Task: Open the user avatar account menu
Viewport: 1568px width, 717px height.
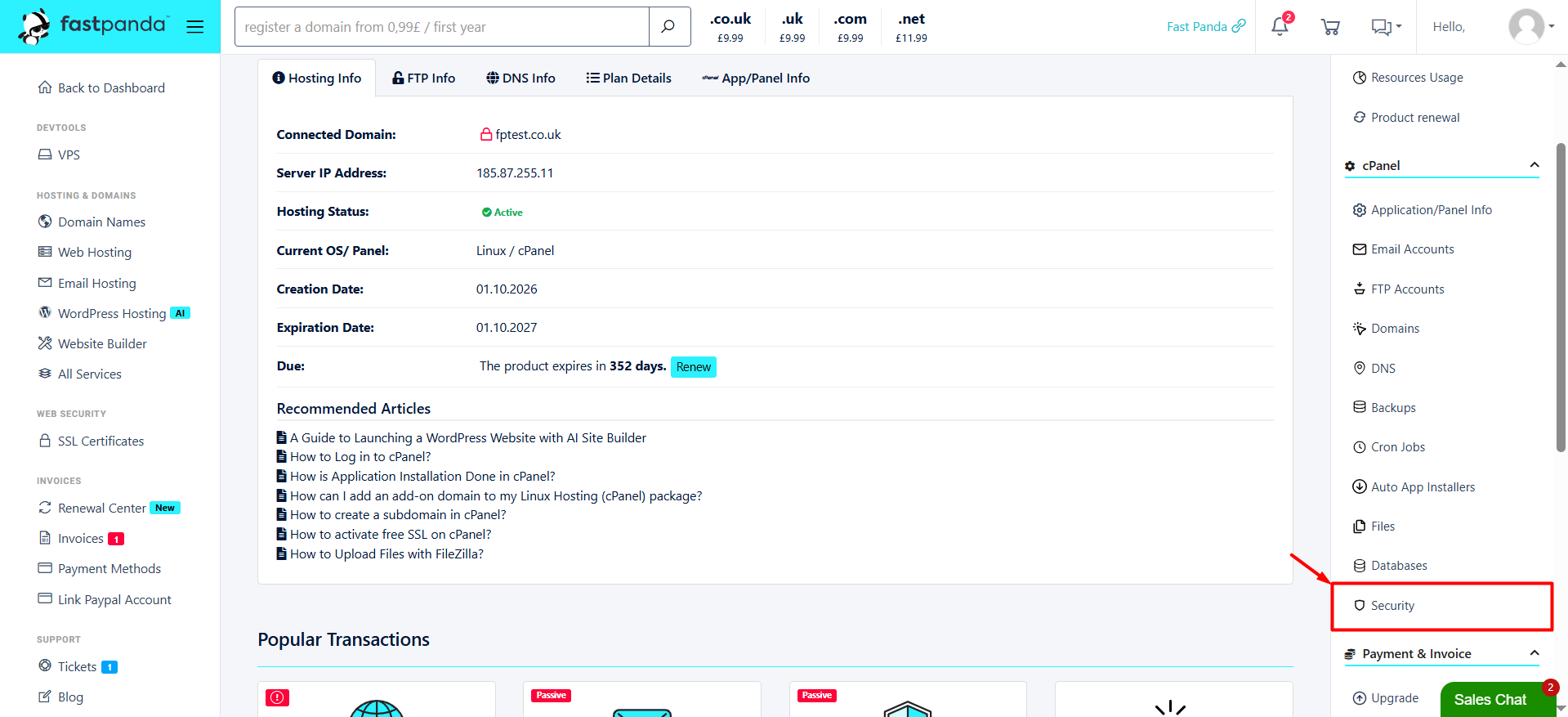Action: pos(1531,27)
